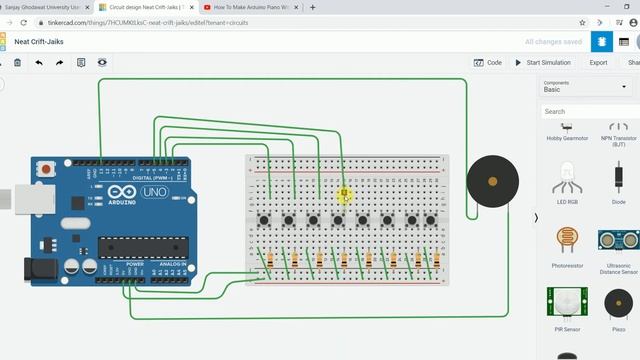This screenshot has width=640, height=360.
Task: Select the Ultrasonic Distance Sensor component
Action: pos(618,251)
